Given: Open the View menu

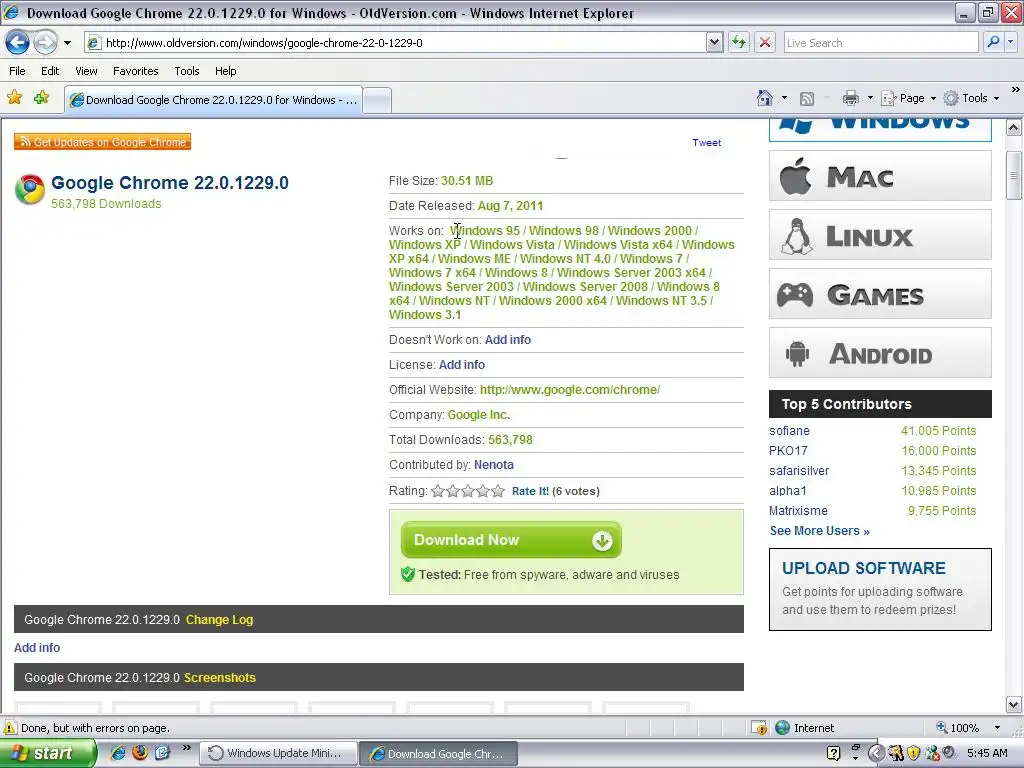Looking at the screenshot, I should pos(86,71).
